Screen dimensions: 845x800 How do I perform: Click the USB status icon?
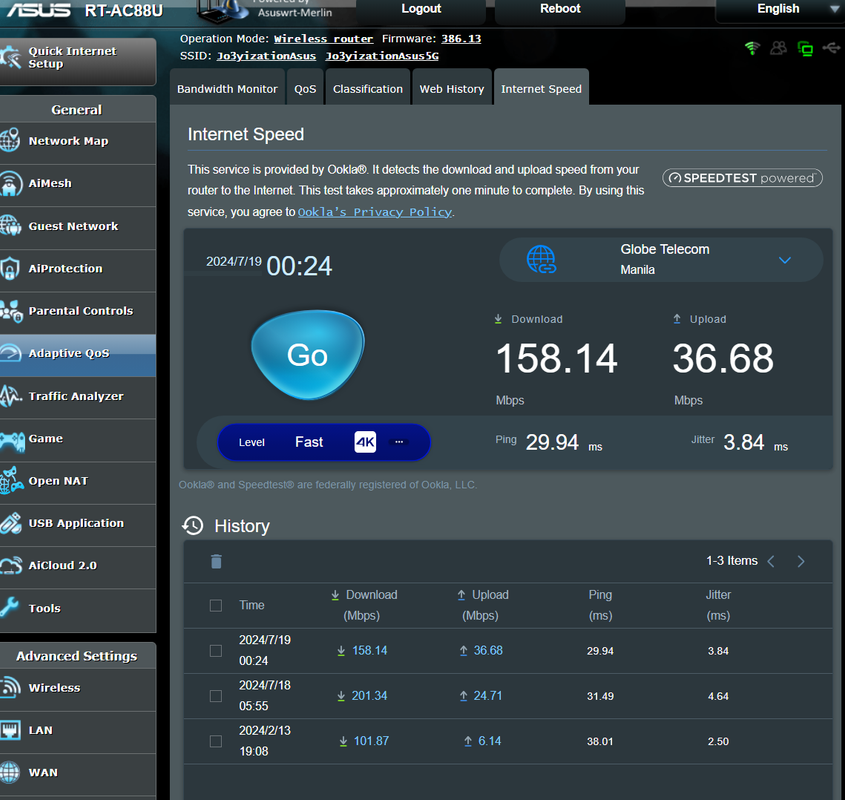[x=832, y=48]
